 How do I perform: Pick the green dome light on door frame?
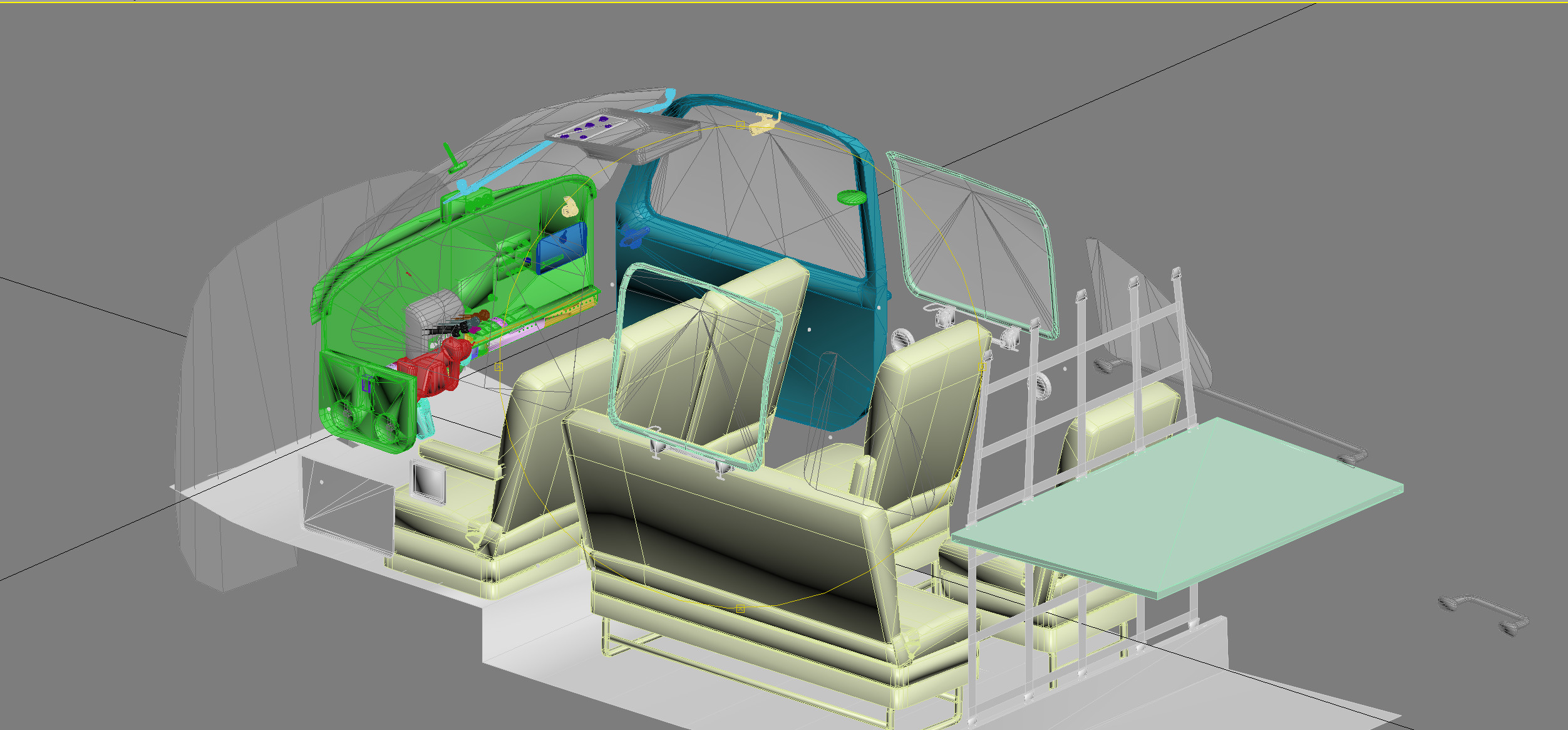click(x=852, y=198)
